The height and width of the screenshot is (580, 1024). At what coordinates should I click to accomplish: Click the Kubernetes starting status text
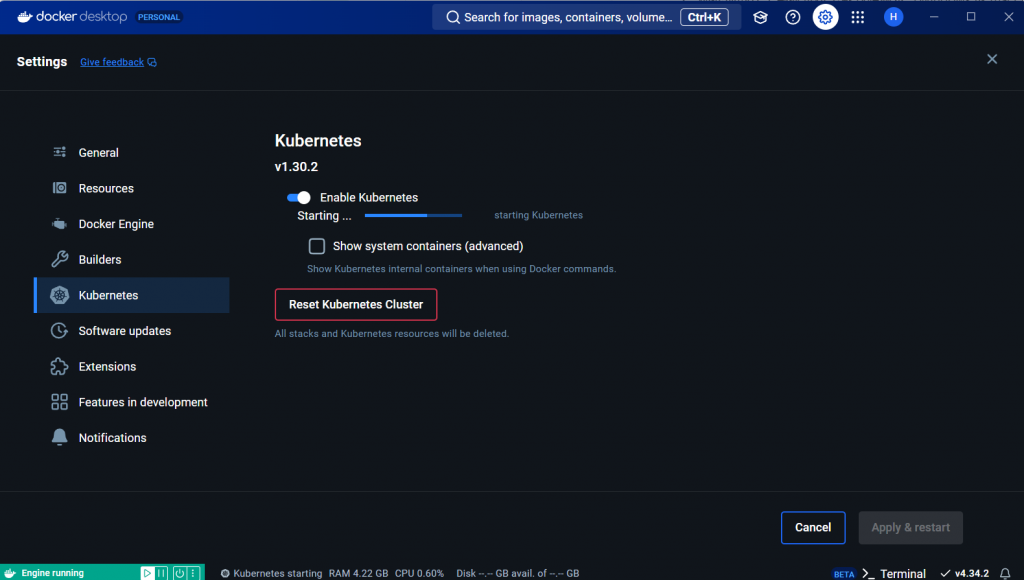tap(278, 573)
